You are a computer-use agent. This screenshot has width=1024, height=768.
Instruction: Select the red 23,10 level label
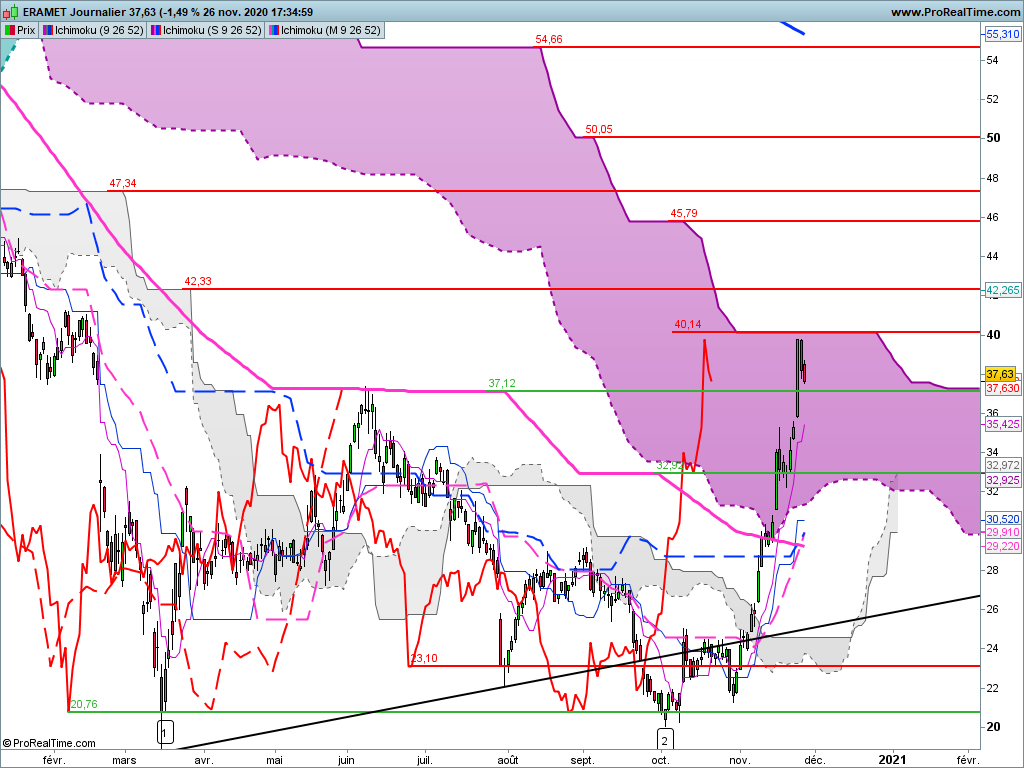(x=424, y=658)
